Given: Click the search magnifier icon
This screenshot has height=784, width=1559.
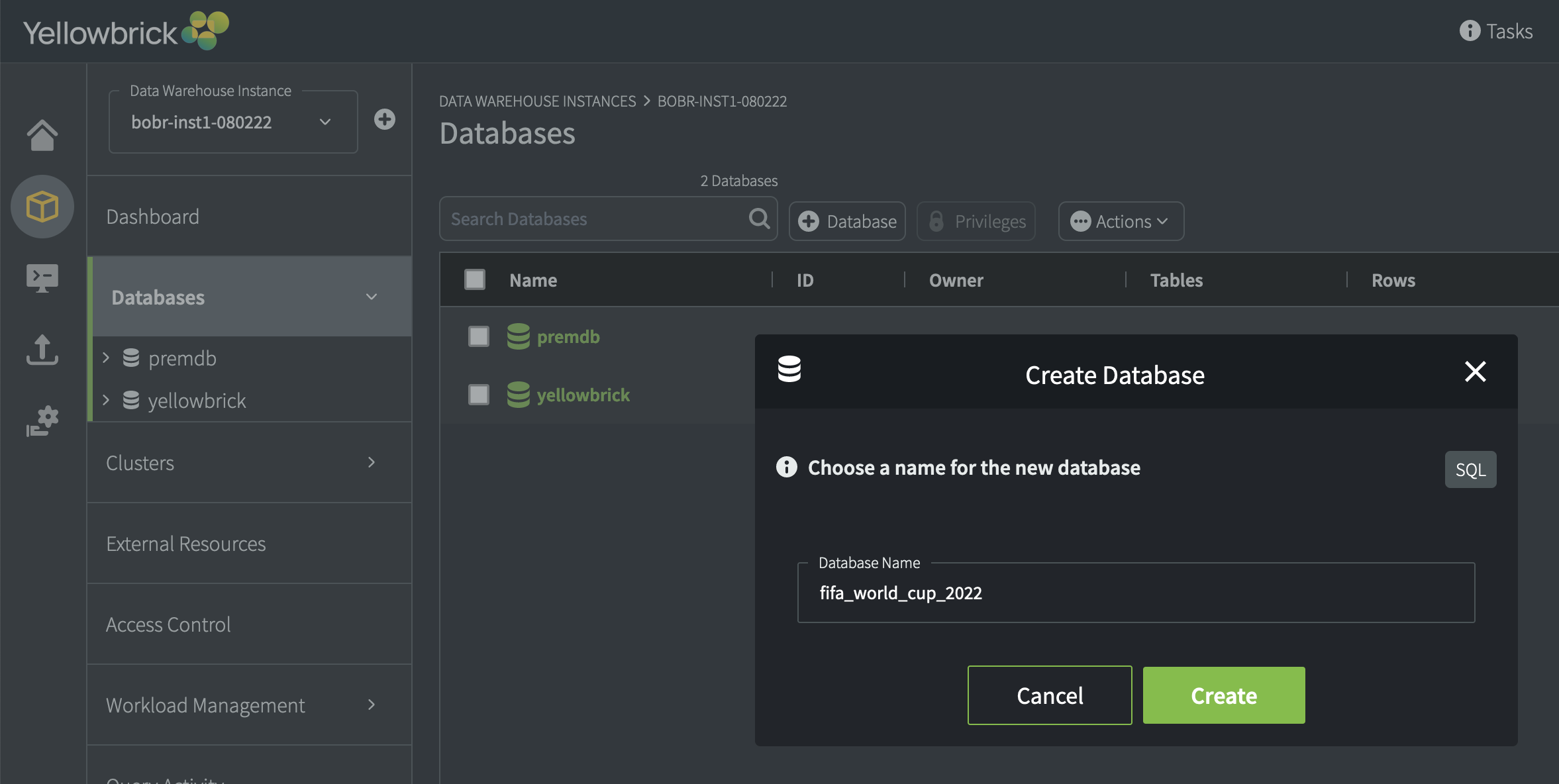Looking at the screenshot, I should point(759,218).
